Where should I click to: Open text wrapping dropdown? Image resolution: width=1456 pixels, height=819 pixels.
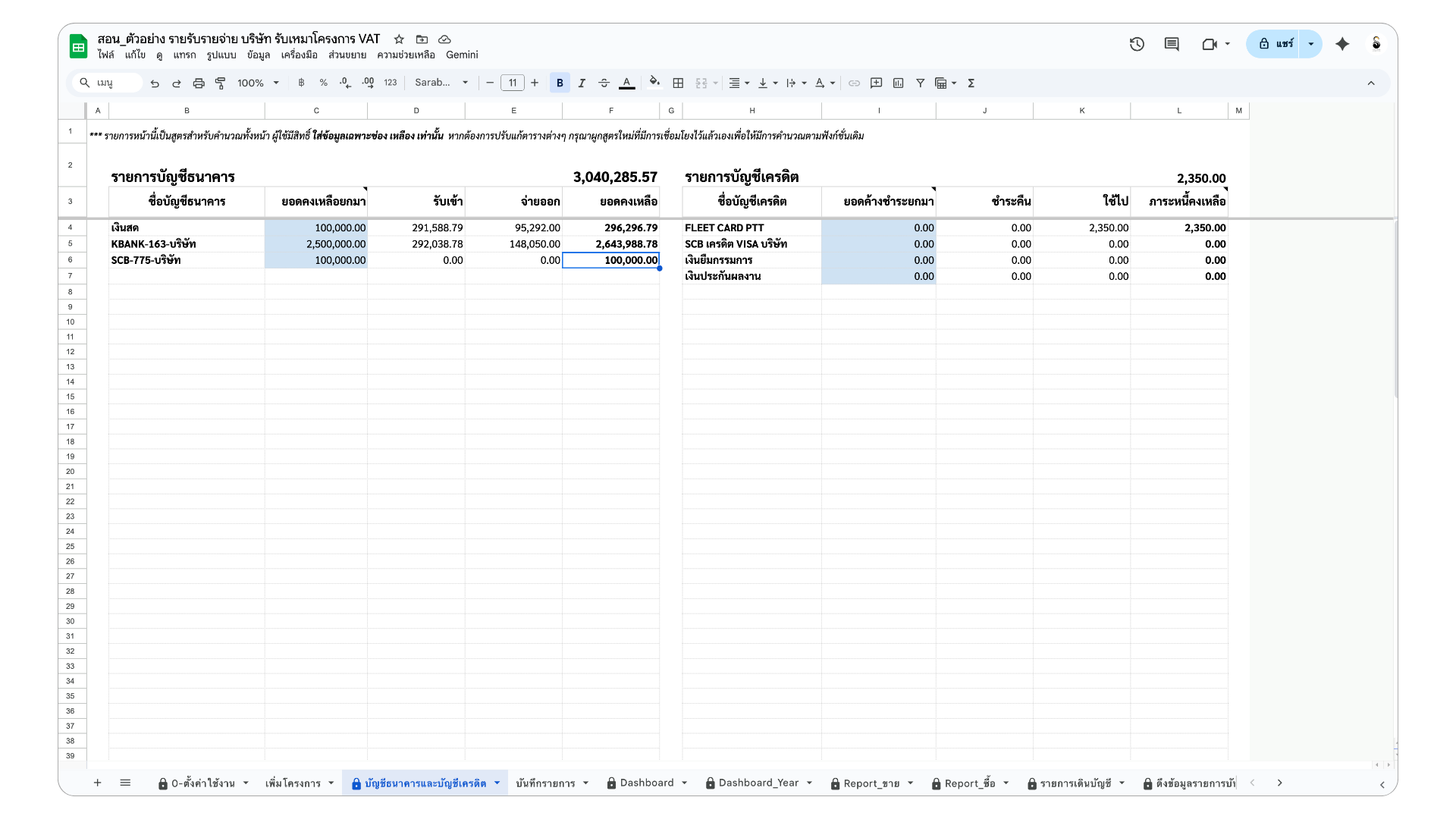click(x=796, y=83)
